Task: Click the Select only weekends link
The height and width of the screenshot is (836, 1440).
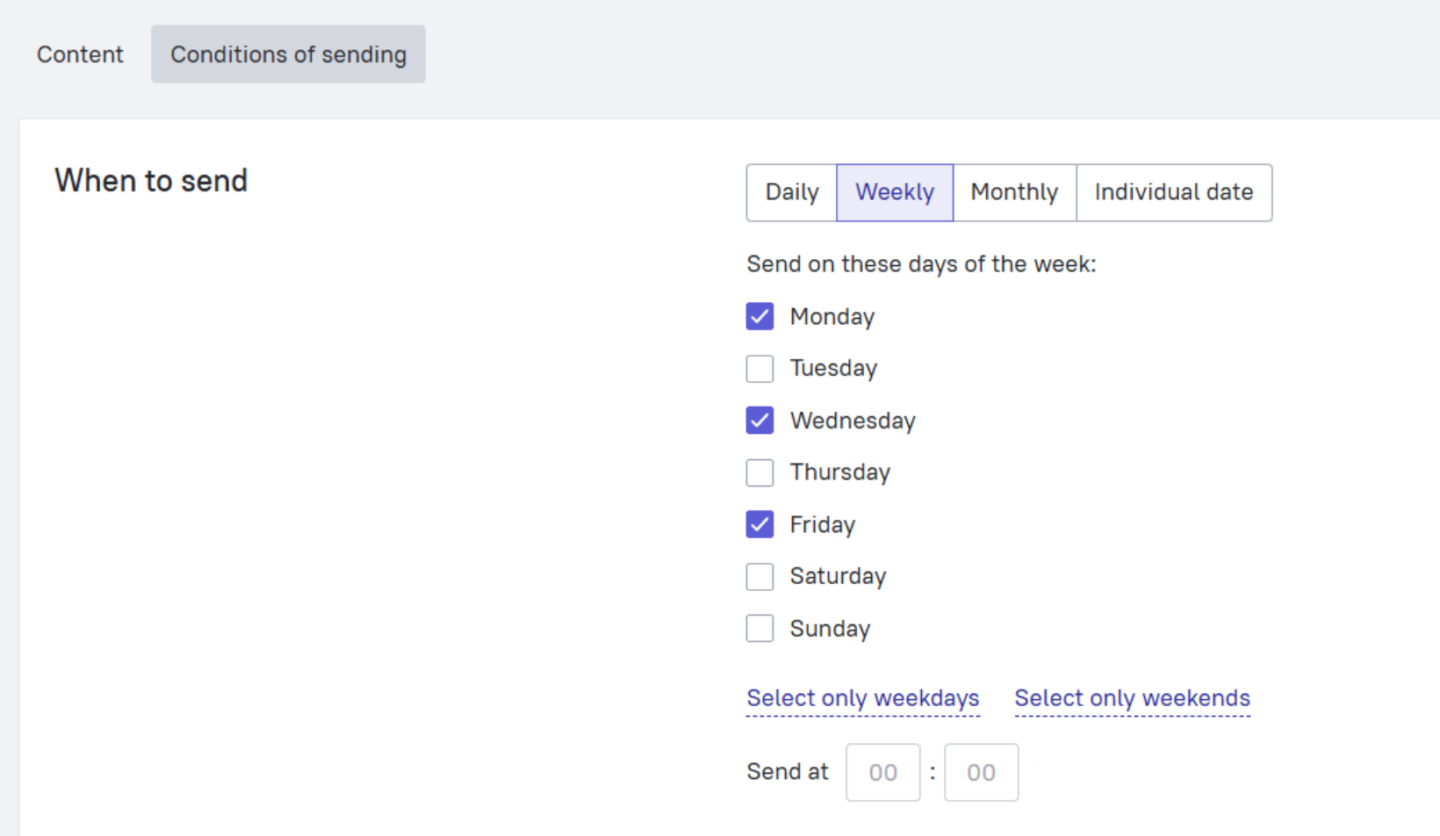Action: [x=1132, y=698]
